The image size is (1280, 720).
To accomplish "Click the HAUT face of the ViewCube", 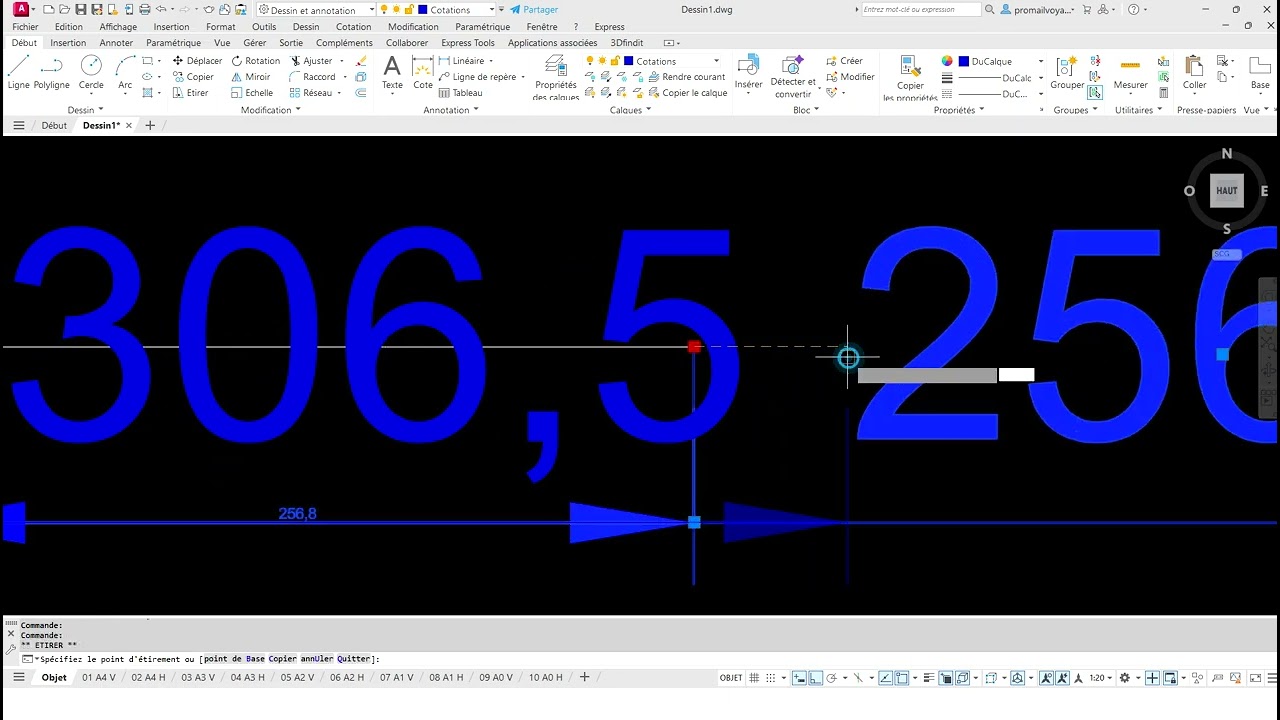I will [1227, 190].
